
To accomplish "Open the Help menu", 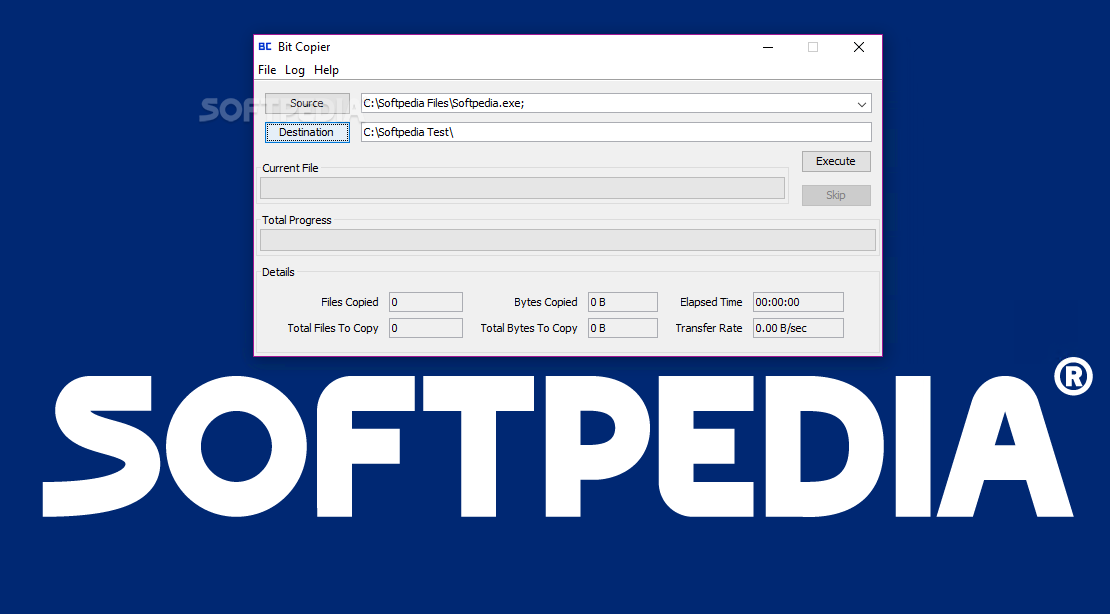I will tap(326, 69).
